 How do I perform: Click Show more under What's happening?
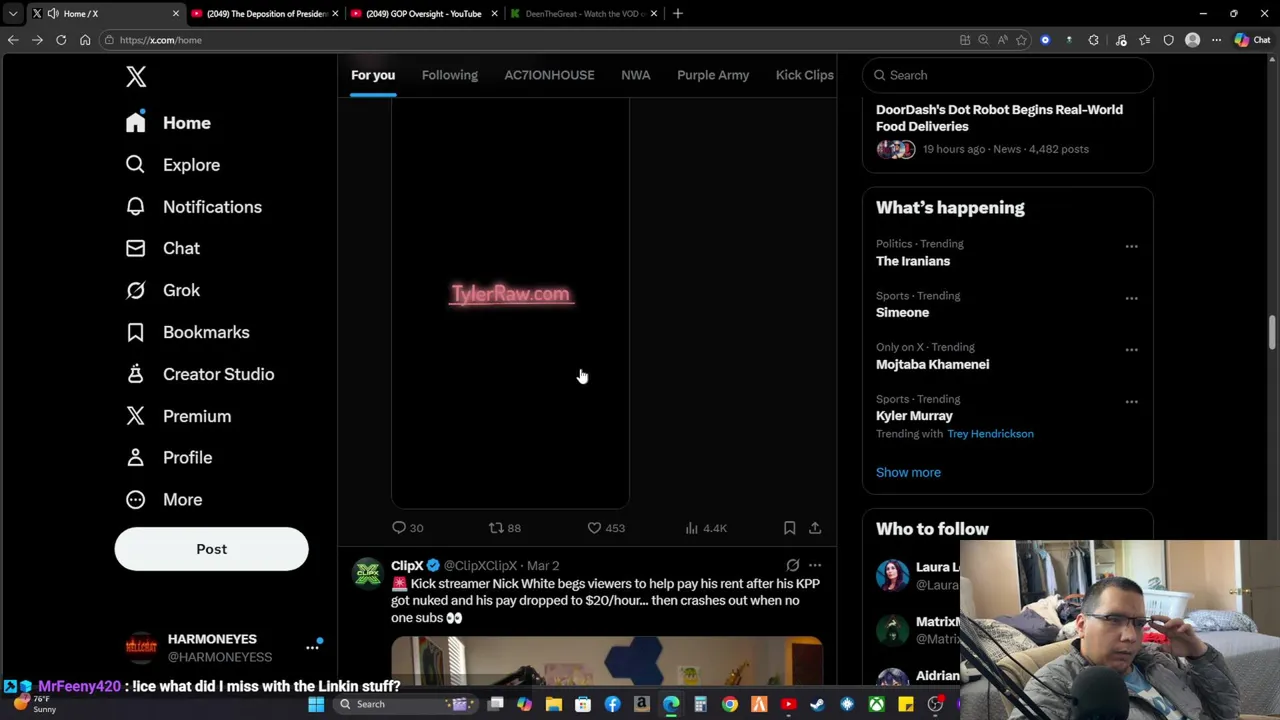click(x=908, y=472)
